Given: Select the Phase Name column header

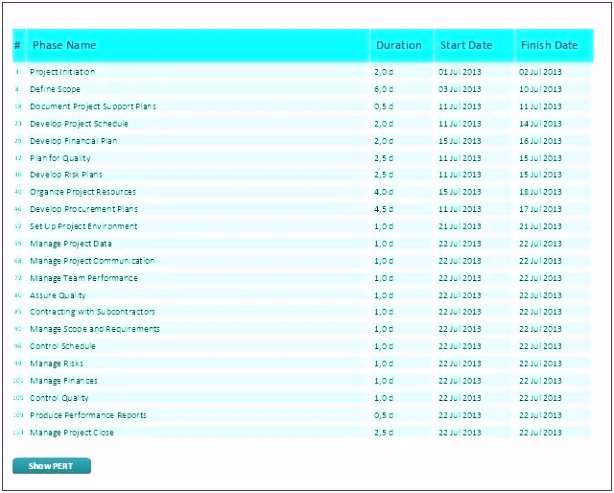Looking at the screenshot, I should click(x=198, y=45).
